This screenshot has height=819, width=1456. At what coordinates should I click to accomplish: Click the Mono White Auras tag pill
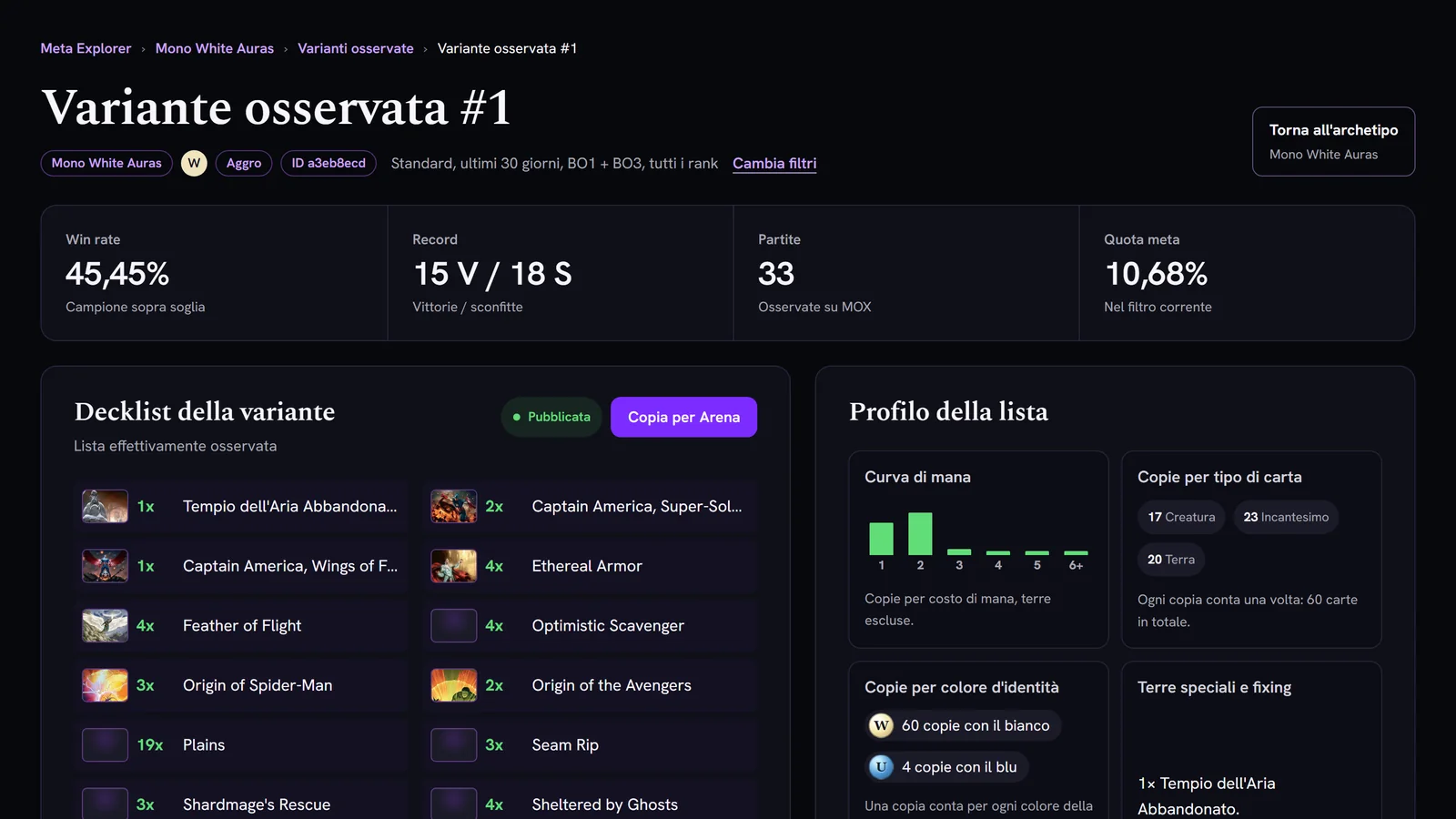pyautogui.click(x=106, y=163)
